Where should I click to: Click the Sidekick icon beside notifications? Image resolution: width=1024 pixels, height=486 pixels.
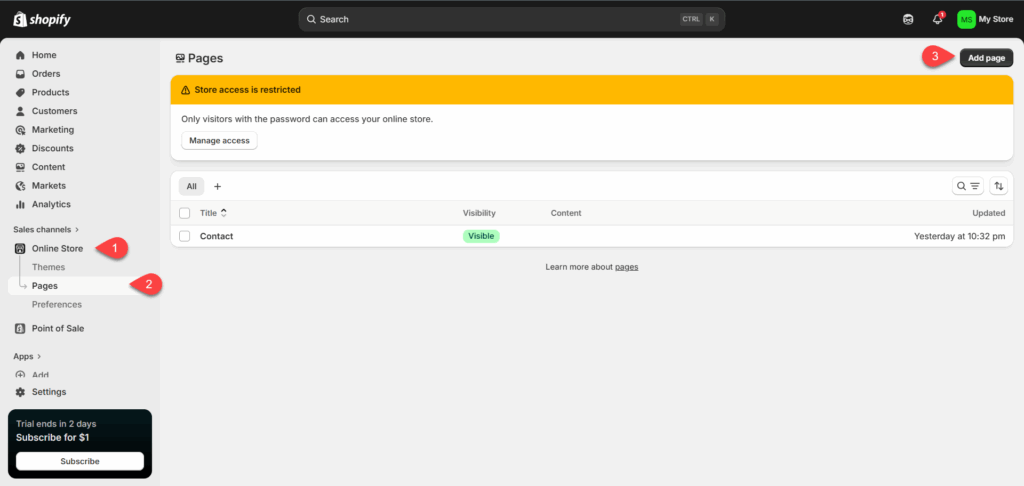point(908,19)
